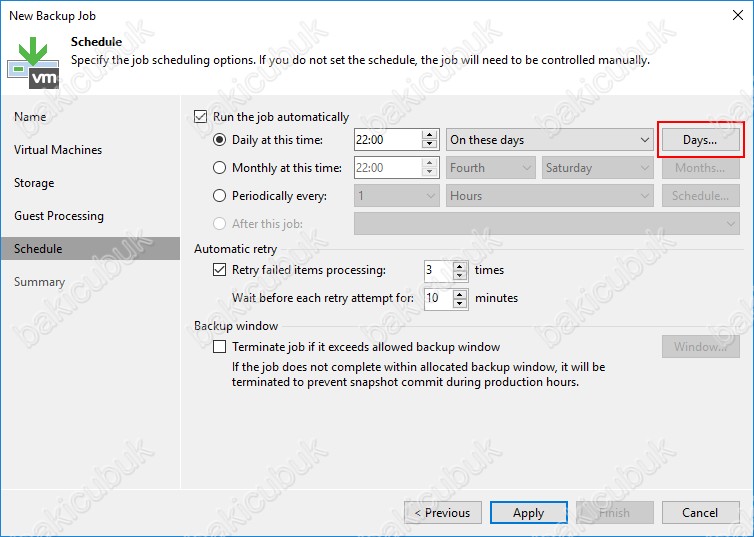Go to the Summary step

point(39,282)
